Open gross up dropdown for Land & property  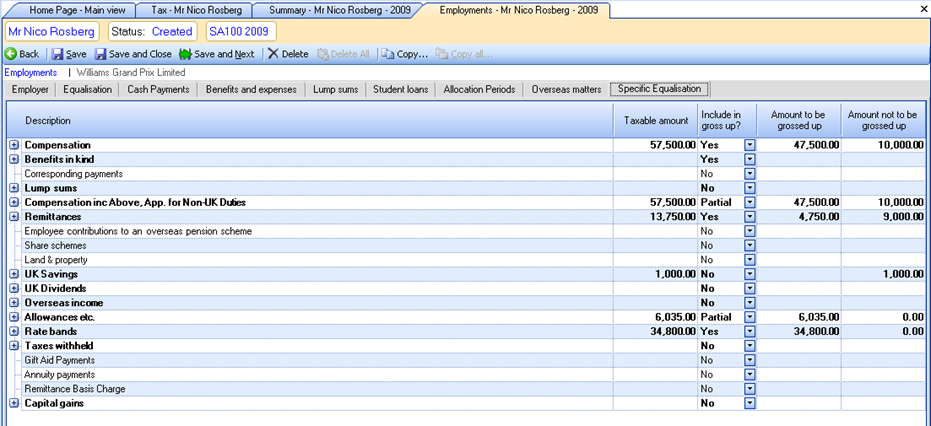(x=749, y=260)
